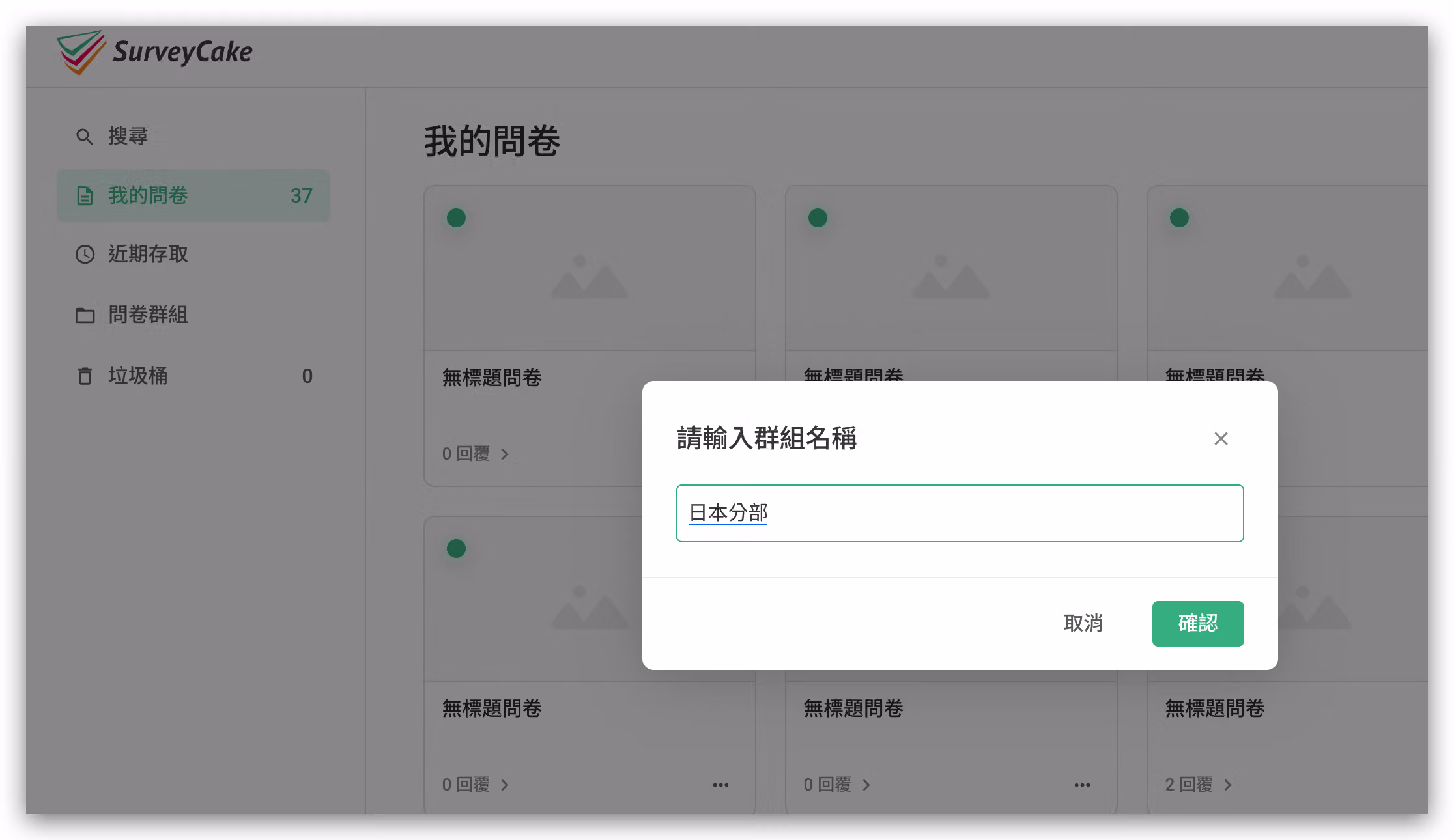
Task: Close the group name dialog with X
Action: tap(1221, 438)
